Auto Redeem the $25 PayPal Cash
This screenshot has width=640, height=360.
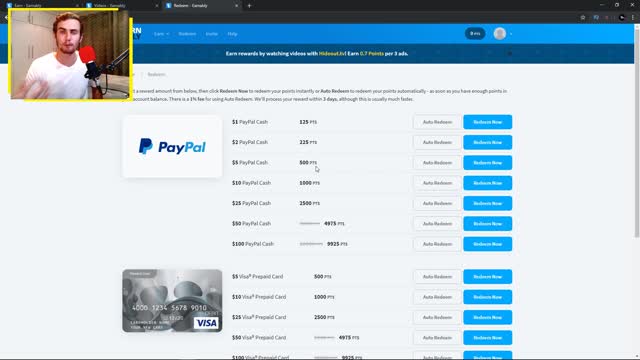click(x=437, y=203)
